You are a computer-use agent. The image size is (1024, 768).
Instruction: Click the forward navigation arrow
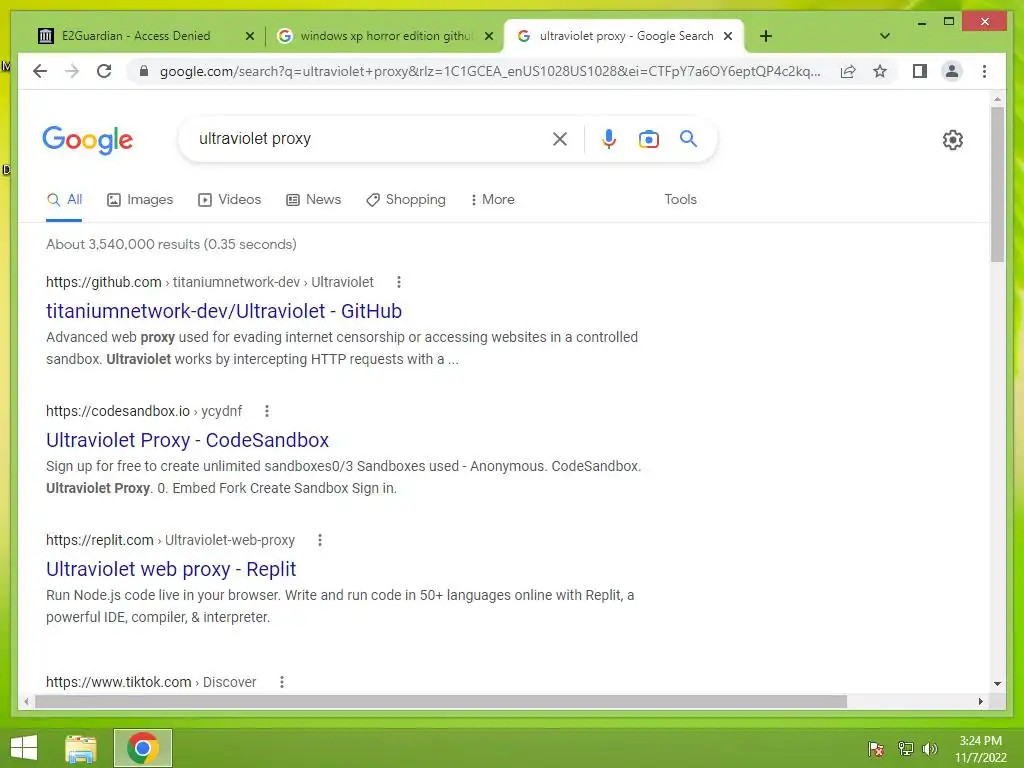coord(72,71)
